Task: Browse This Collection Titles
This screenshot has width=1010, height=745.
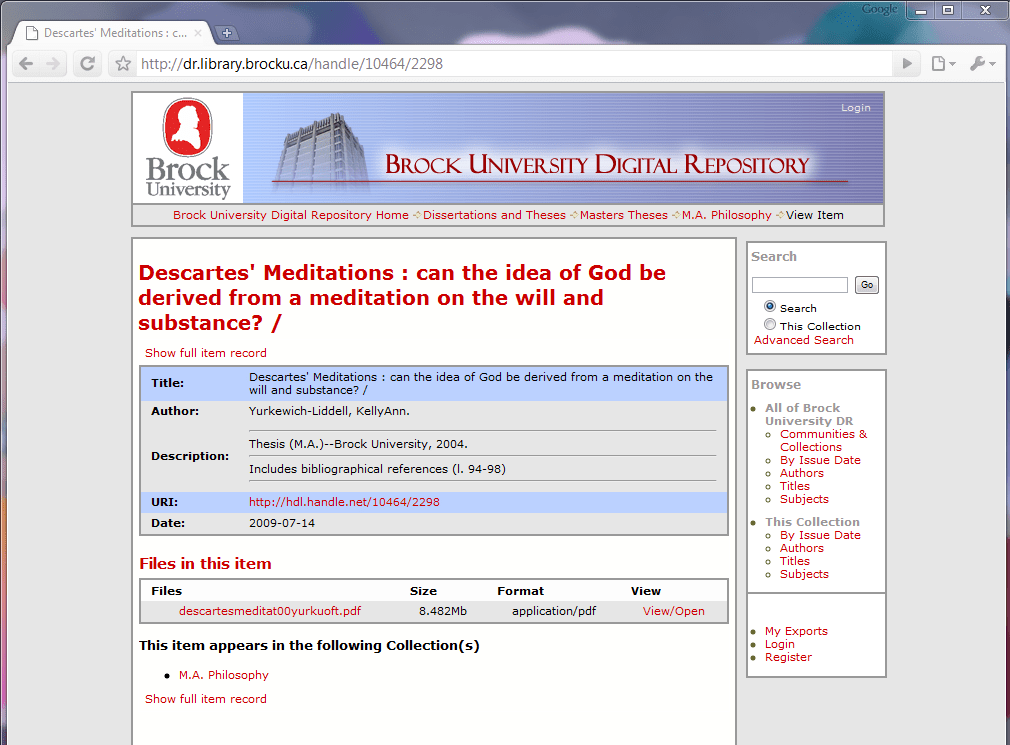Action: coord(794,561)
